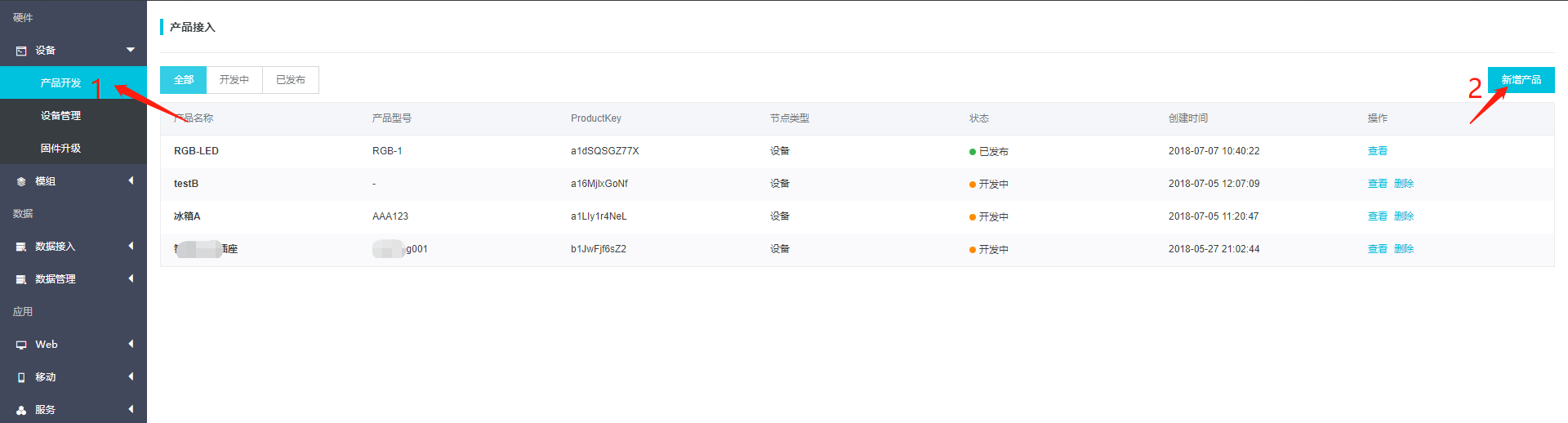
Task: Expand the Web menu arrow
Action: [131, 344]
